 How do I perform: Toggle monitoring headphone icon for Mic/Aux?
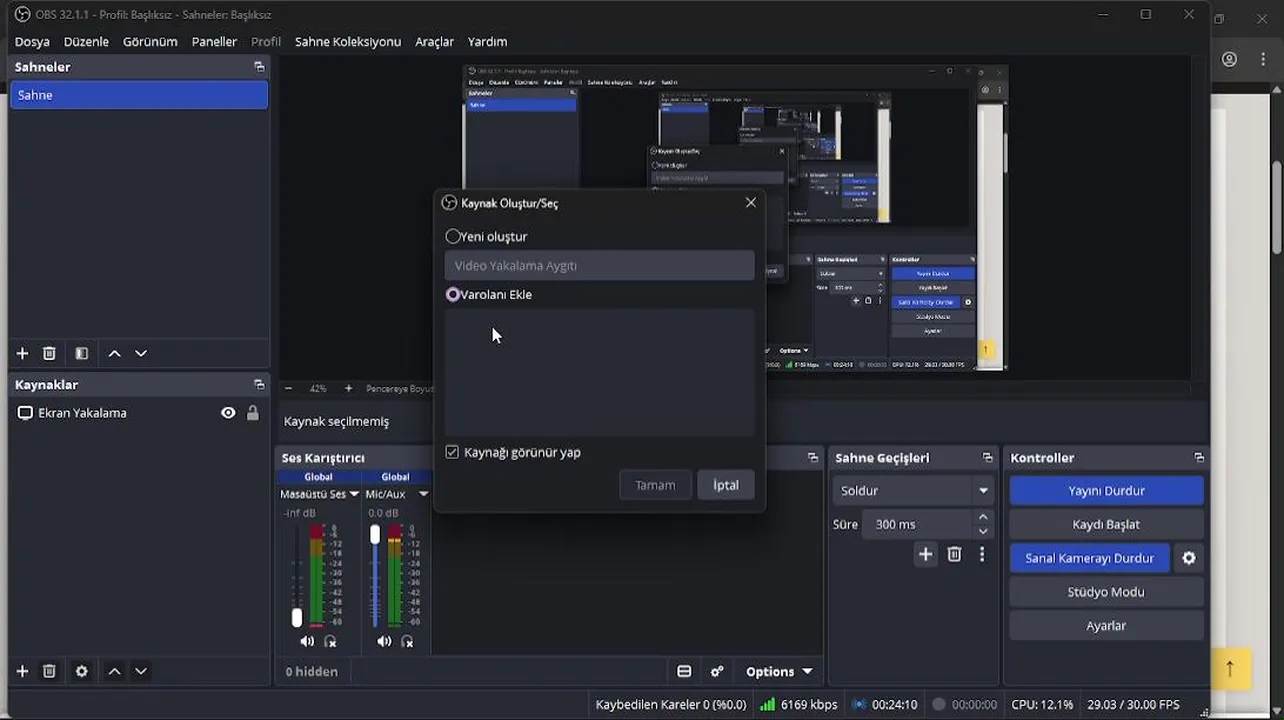pos(407,641)
